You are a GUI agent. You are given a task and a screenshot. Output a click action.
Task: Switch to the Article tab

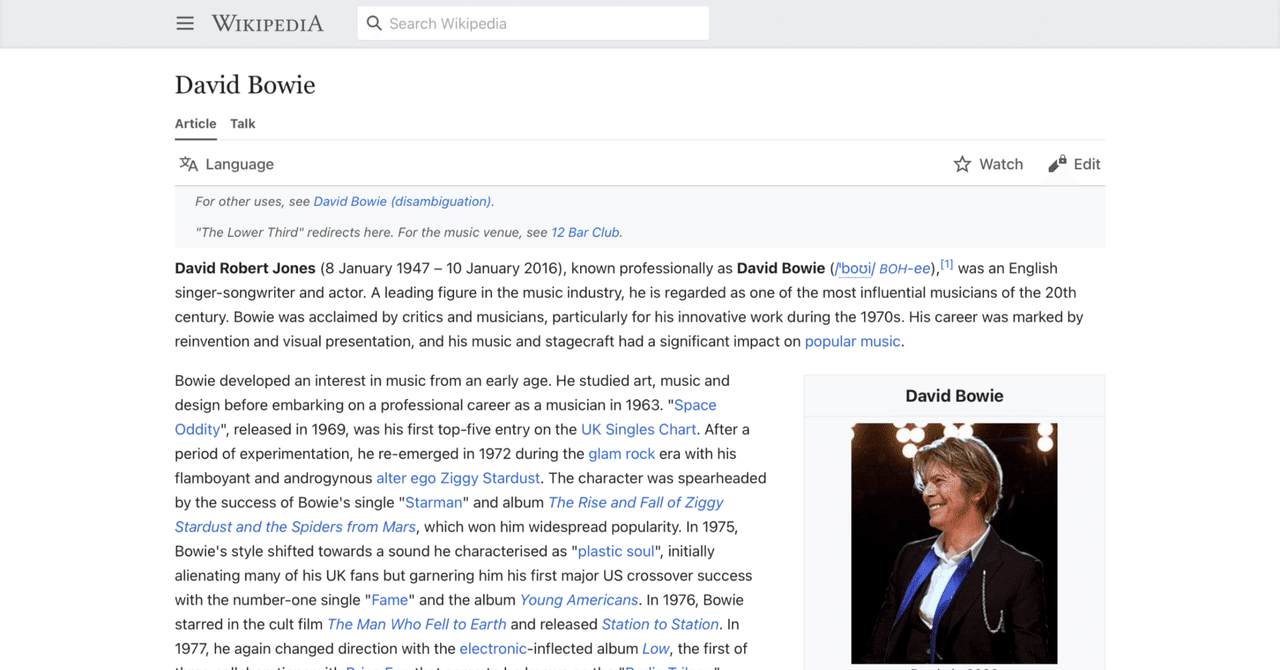tap(196, 124)
